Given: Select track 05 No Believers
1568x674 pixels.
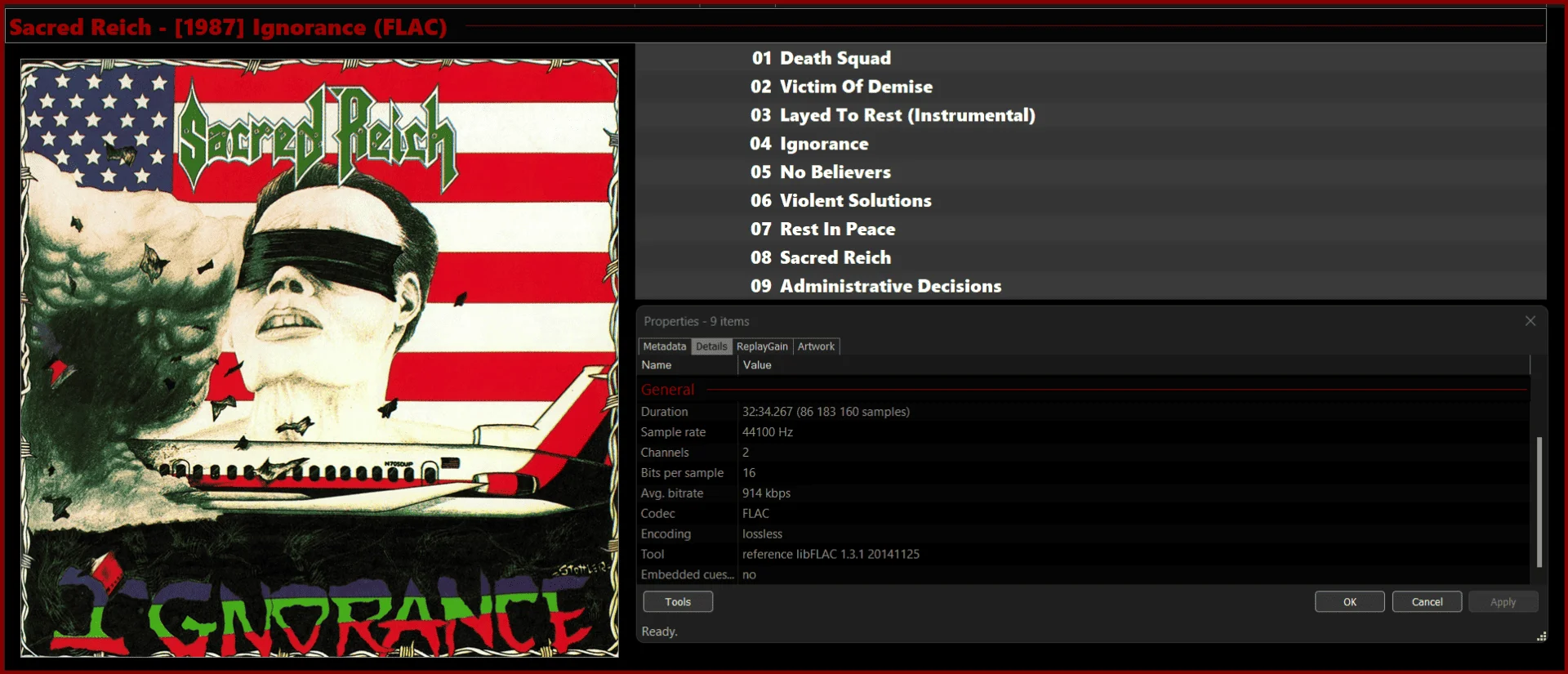Looking at the screenshot, I should tap(1091, 172).
